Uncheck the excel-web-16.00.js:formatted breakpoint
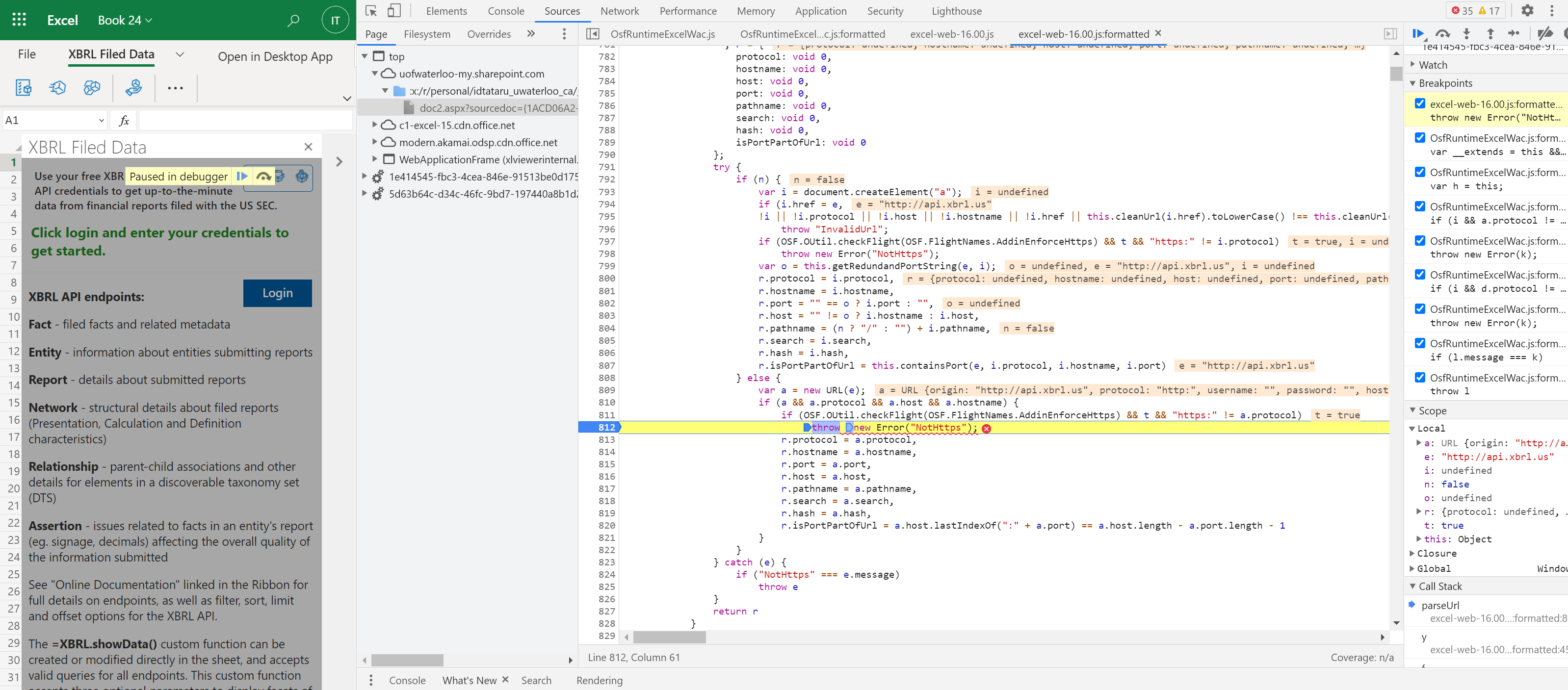This screenshot has height=690, width=1568. point(1421,103)
